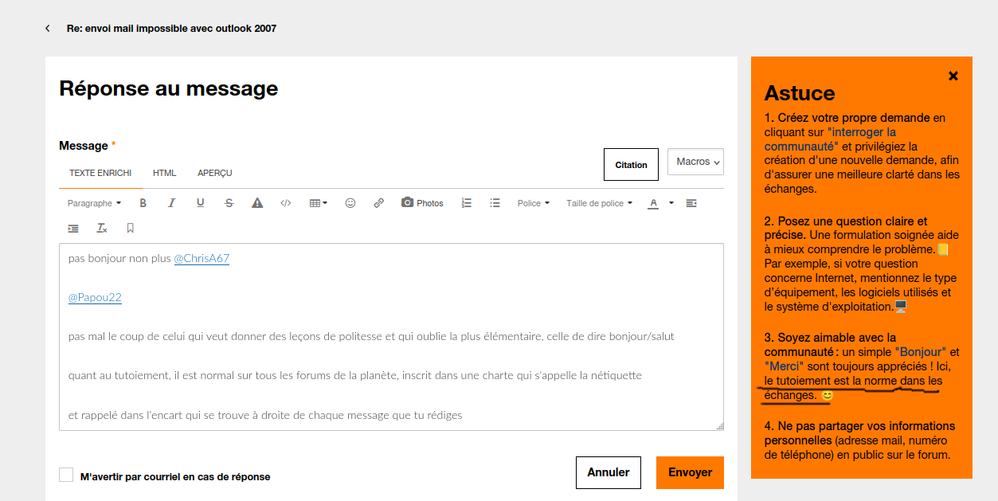Click inside the message text area
The image size is (998, 501).
[391, 337]
